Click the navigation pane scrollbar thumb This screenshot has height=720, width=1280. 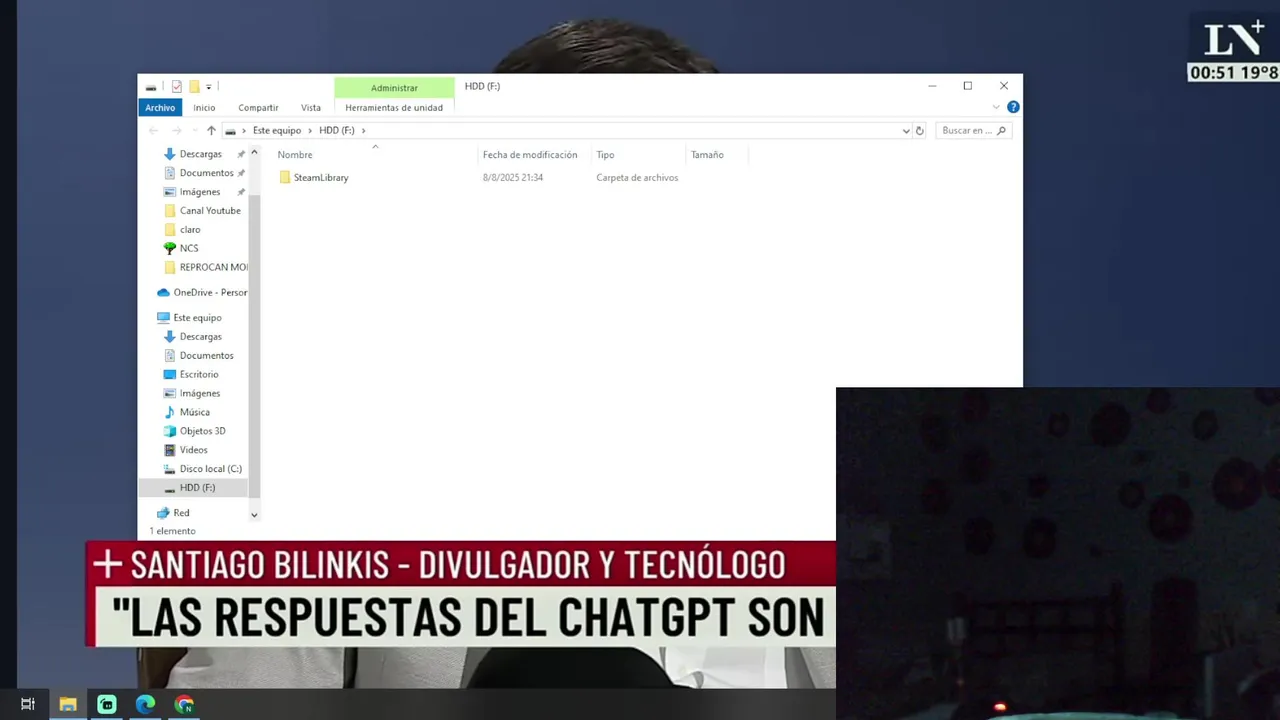[x=254, y=345]
